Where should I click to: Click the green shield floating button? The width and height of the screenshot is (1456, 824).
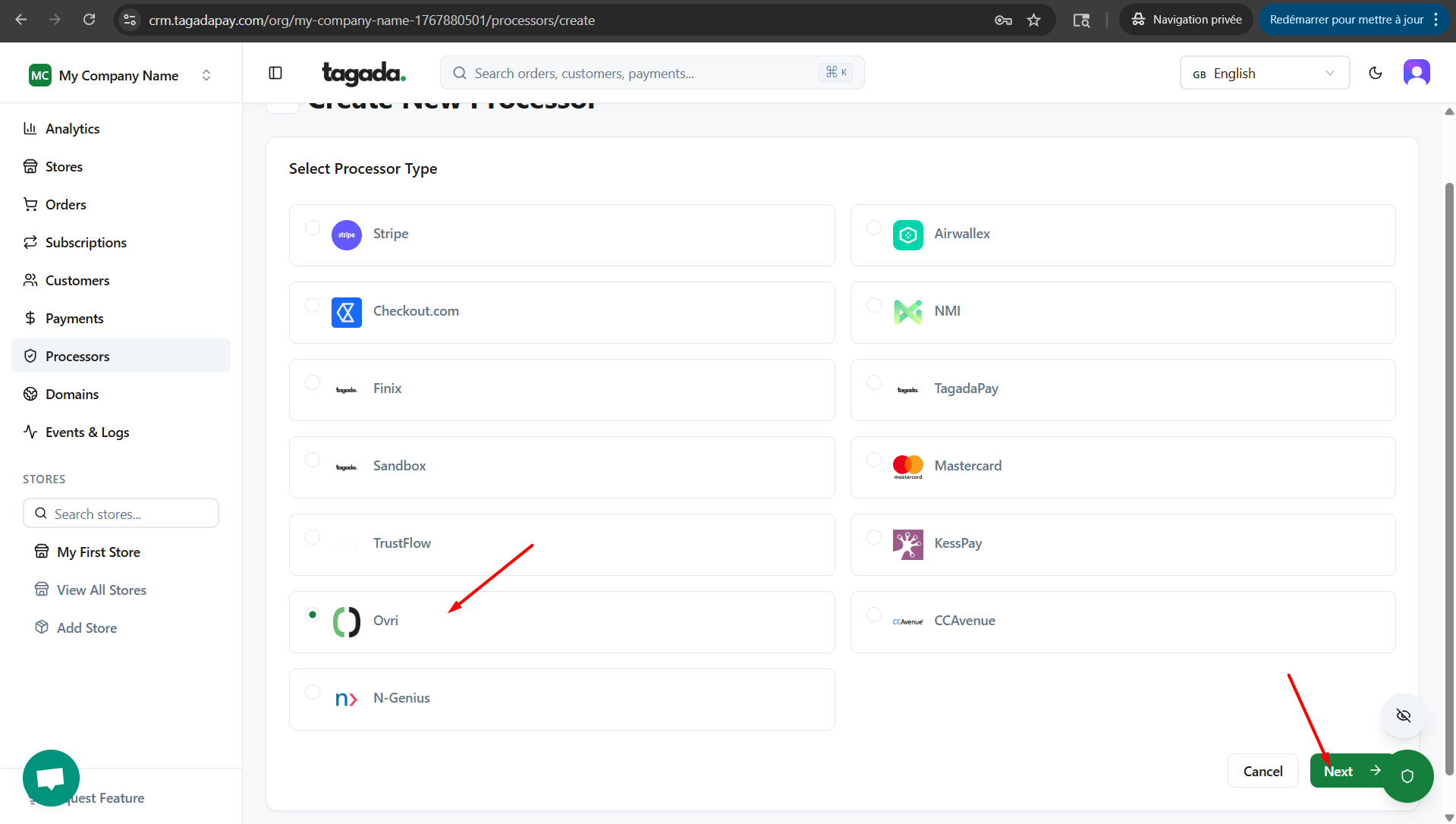[x=1407, y=775]
